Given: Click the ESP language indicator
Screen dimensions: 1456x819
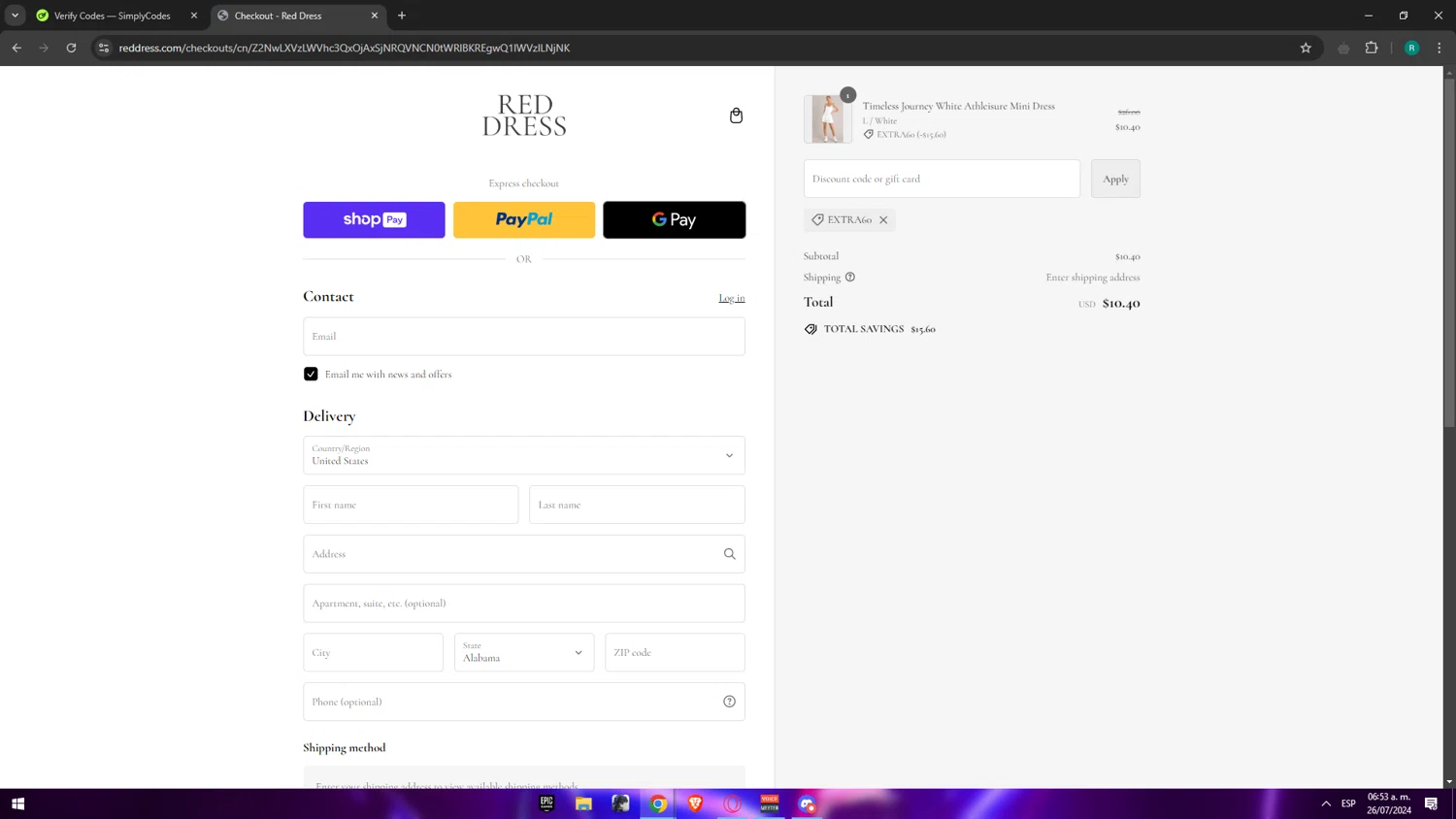Looking at the screenshot, I should pos(1348,803).
